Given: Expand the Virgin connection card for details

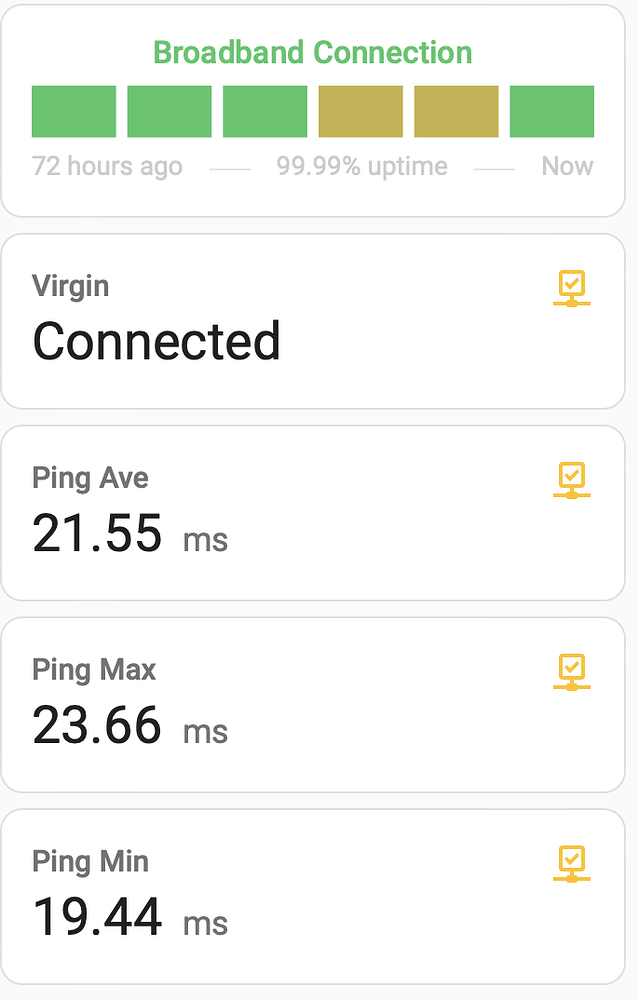Looking at the screenshot, I should (312, 320).
